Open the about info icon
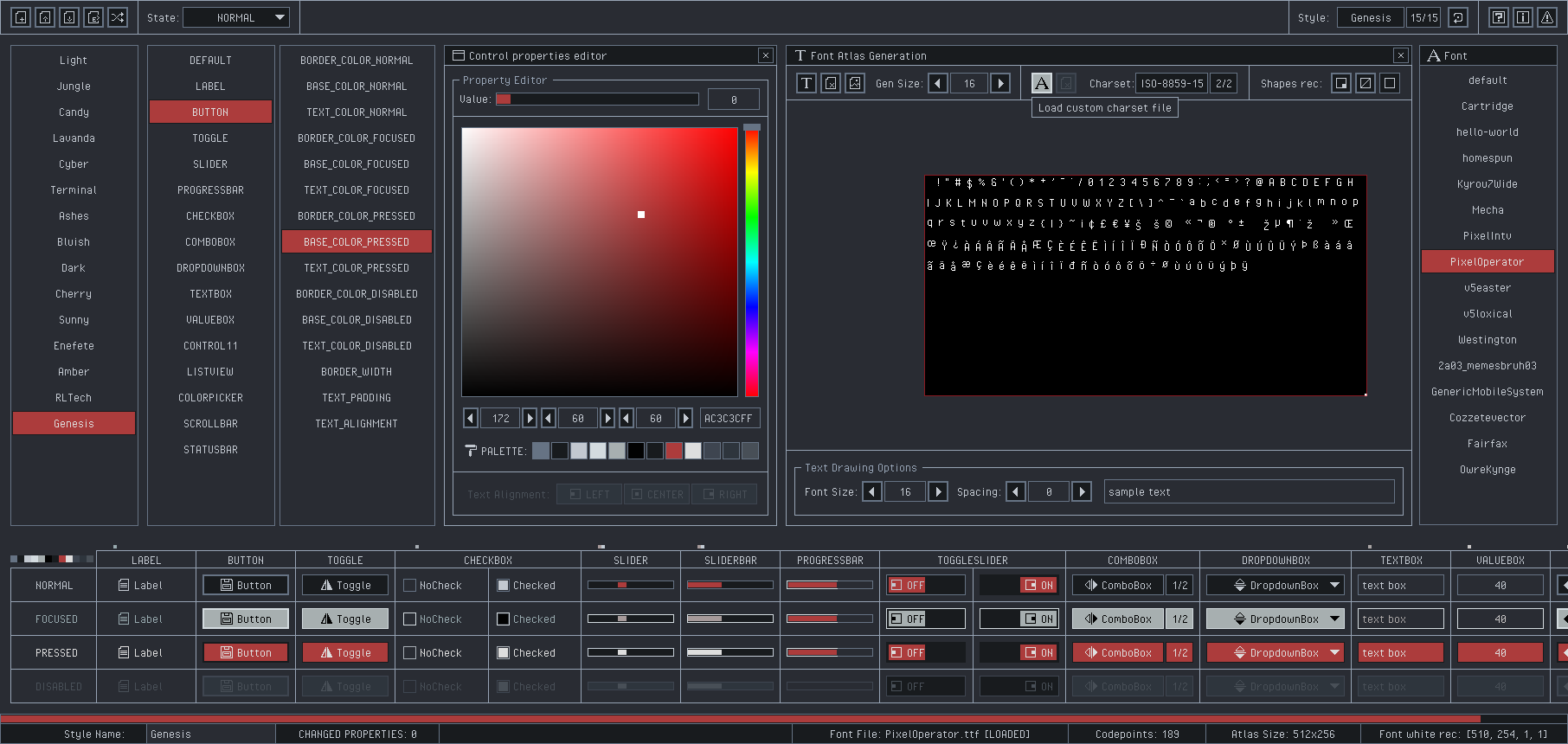The height and width of the screenshot is (744, 1568). point(1523,17)
